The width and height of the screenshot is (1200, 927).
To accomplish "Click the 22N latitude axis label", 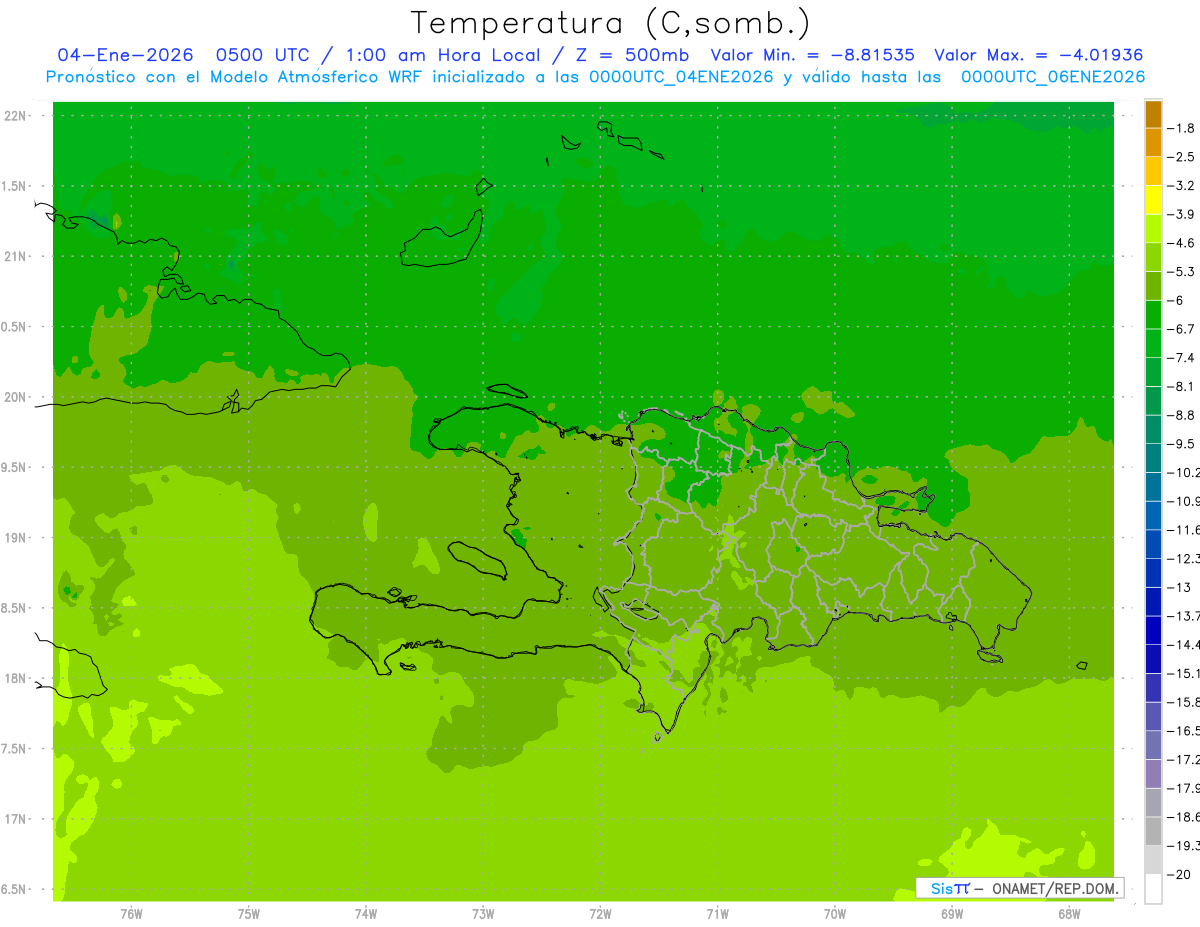I will pos(16,116).
